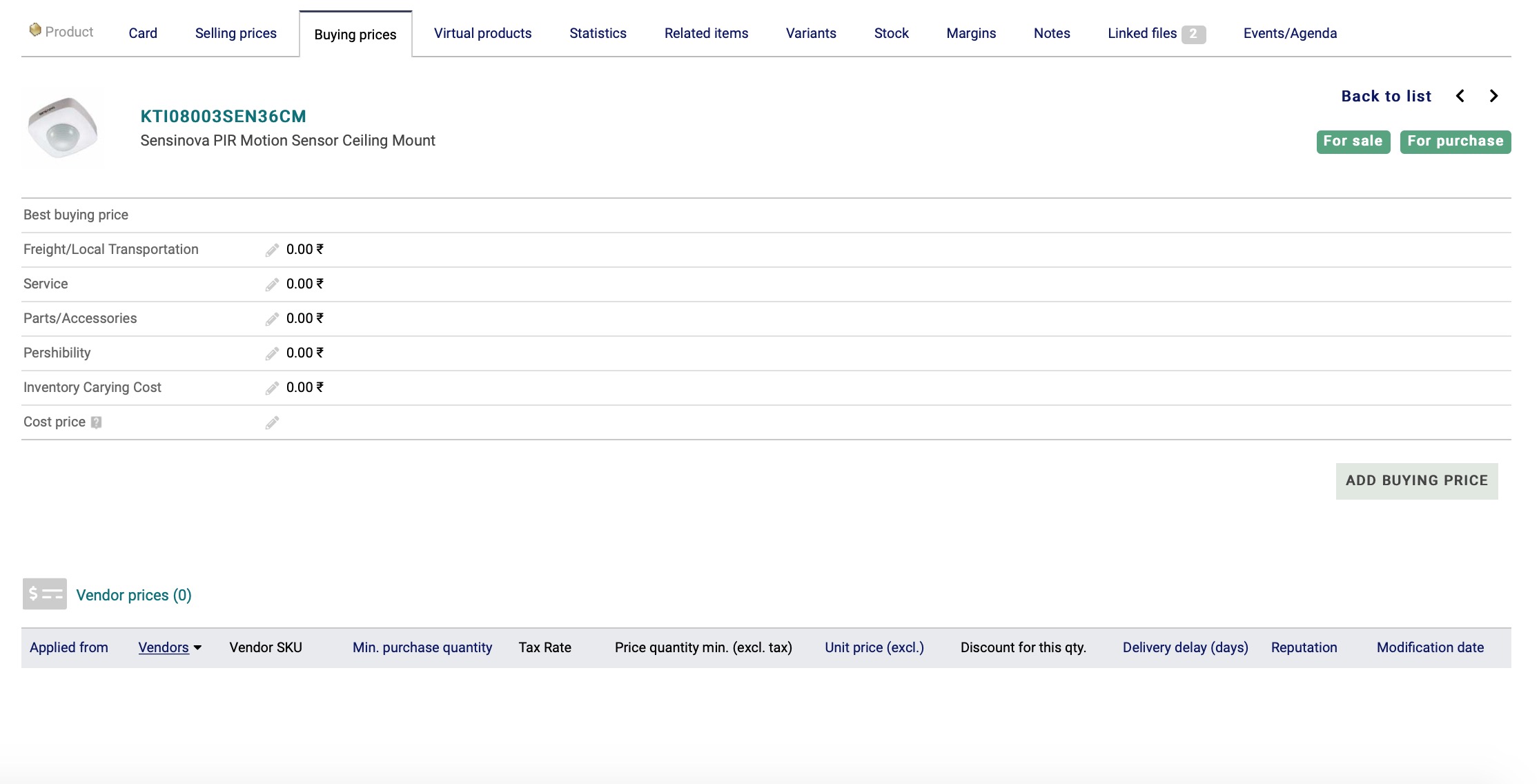1539x784 pixels.
Task: Click the Linked files count badge 2
Action: tap(1193, 34)
